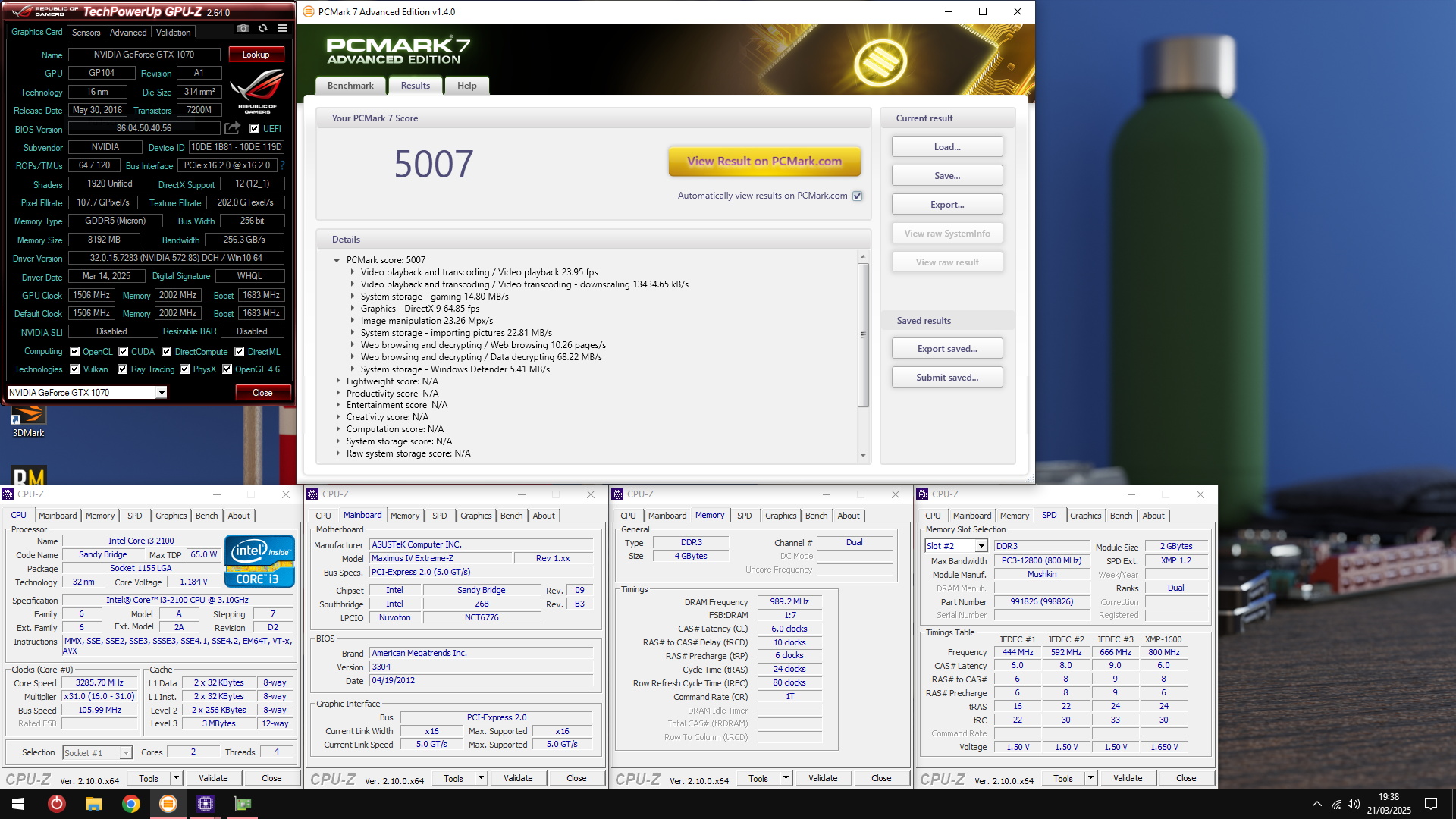
Task: Click the PCMark 7 title bar app icon
Action: [309, 11]
